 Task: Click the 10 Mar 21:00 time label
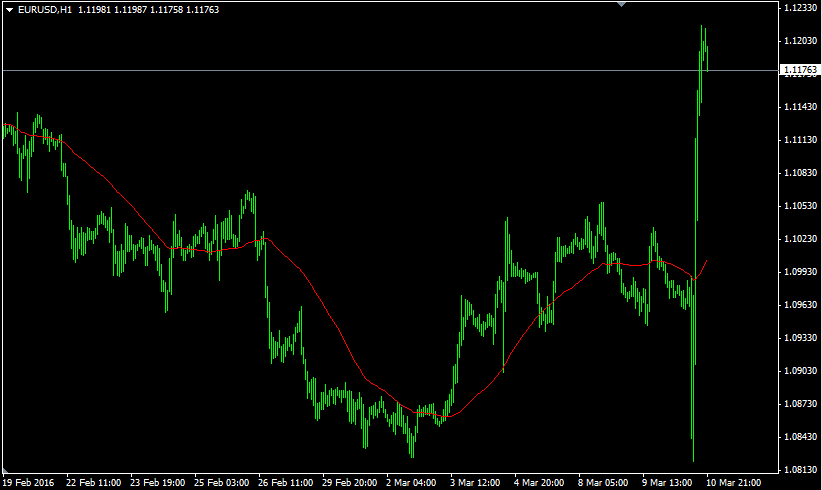[x=733, y=482]
